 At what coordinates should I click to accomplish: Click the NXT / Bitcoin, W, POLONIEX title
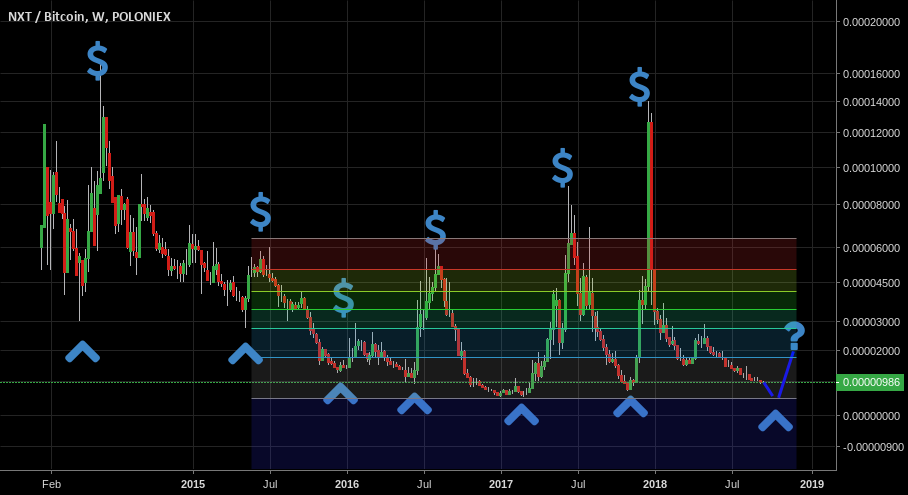point(89,17)
